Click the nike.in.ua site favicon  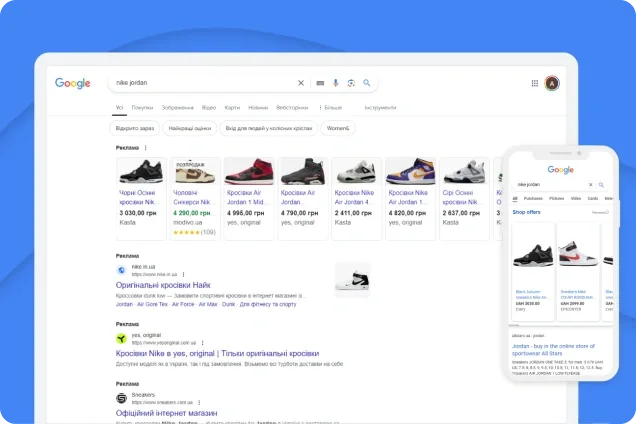coord(121,270)
